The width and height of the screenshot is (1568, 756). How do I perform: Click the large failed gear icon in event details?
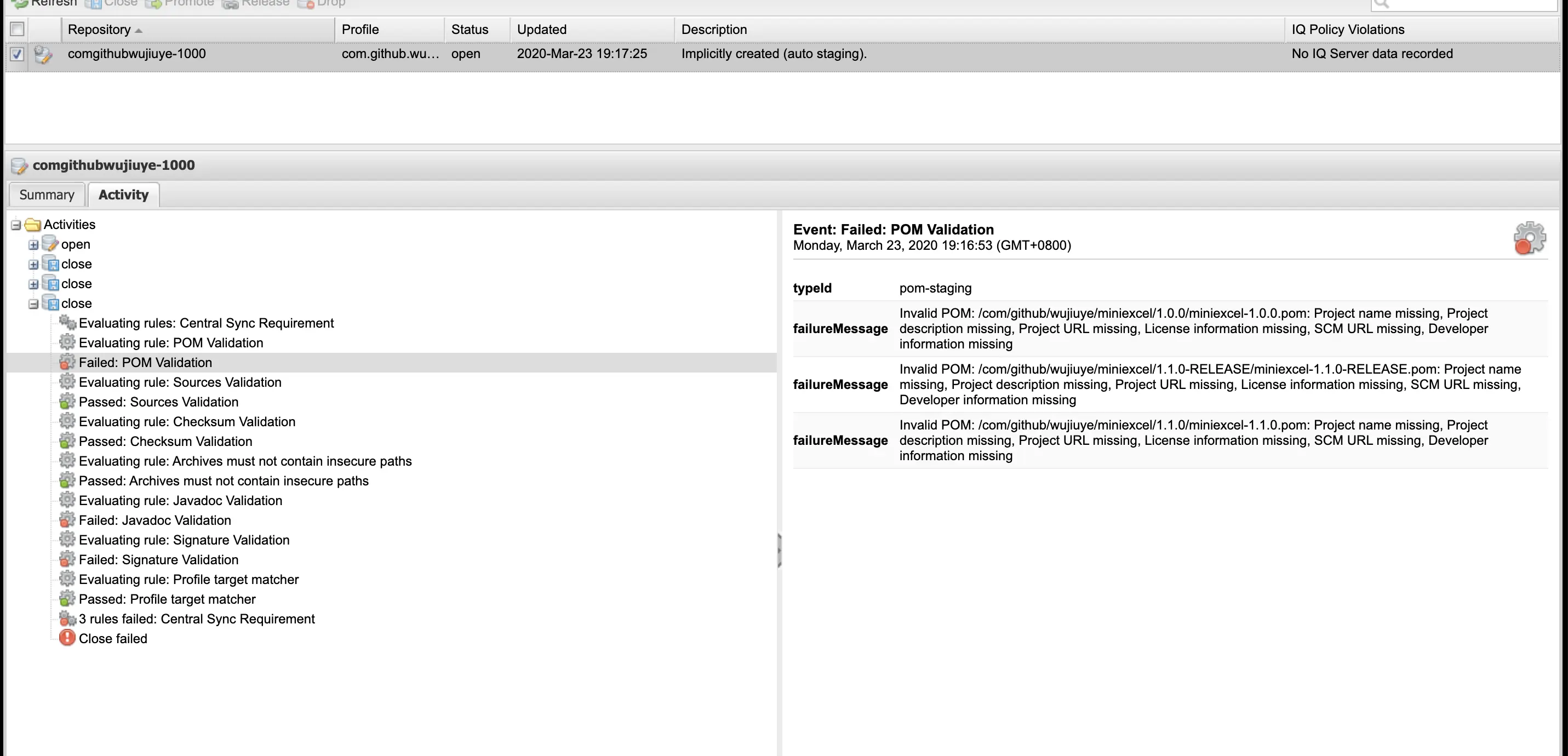click(x=1529, y=238)
